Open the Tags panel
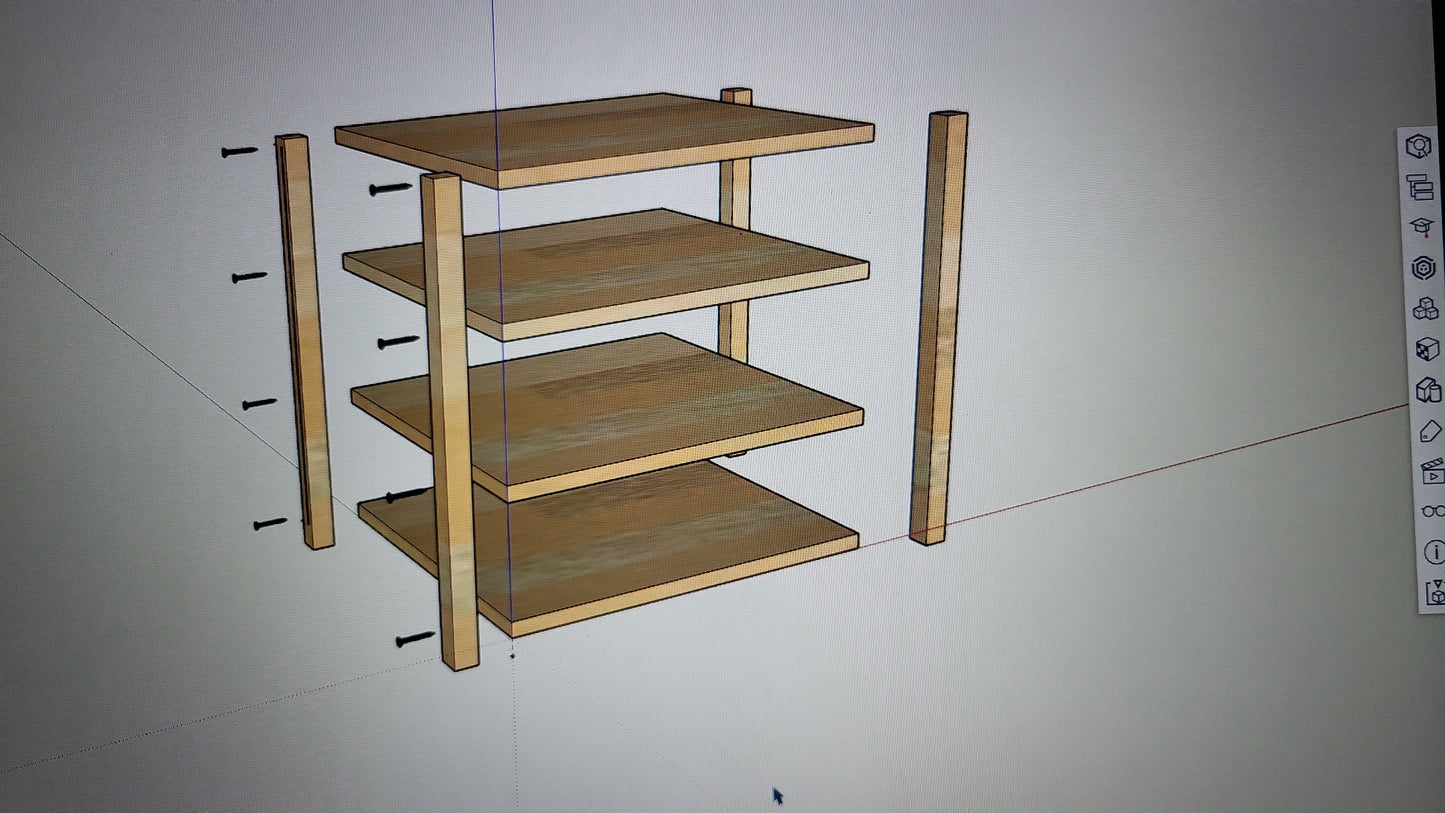Screen dimensions: 1445x813 click(1430, 431)
